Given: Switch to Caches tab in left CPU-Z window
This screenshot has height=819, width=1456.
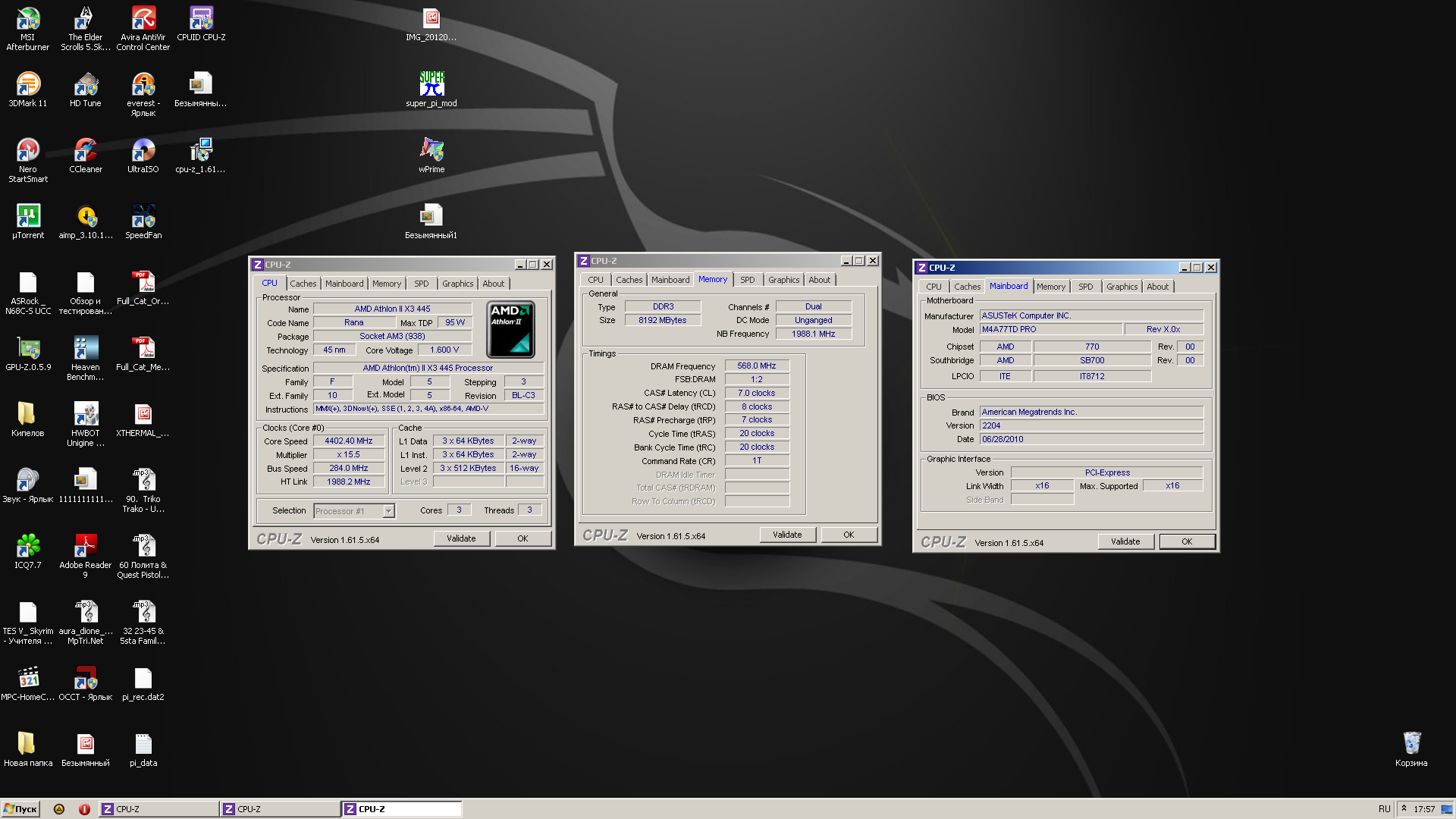Looking at the screenshot, I should tap(303, 284).
